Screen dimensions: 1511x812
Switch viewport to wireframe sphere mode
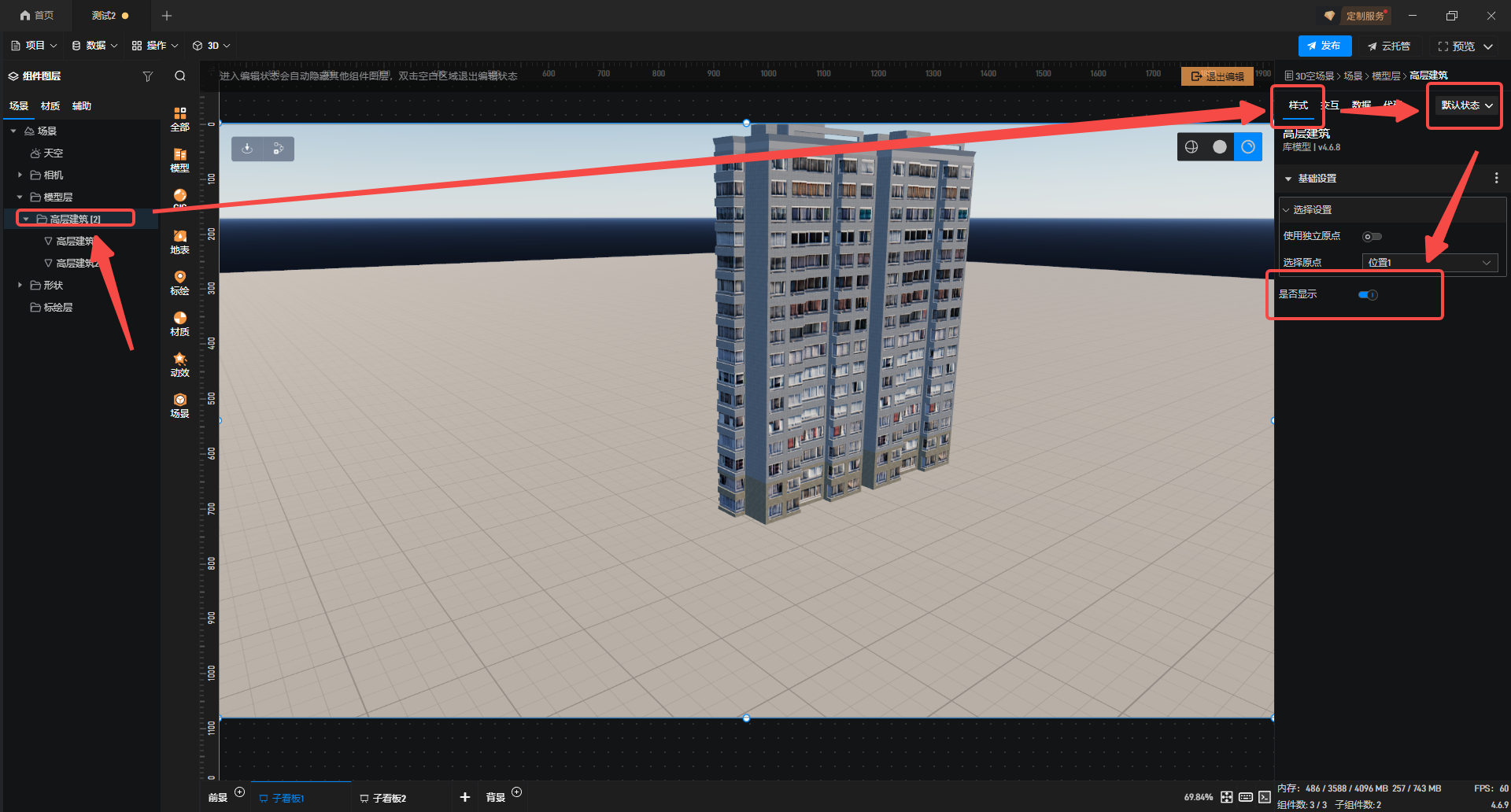(1191, 147)
